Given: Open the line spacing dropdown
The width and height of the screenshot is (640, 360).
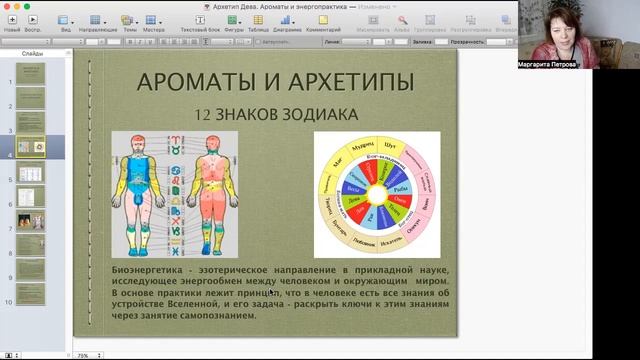Looking at the screenshot, I should [222, 42].
